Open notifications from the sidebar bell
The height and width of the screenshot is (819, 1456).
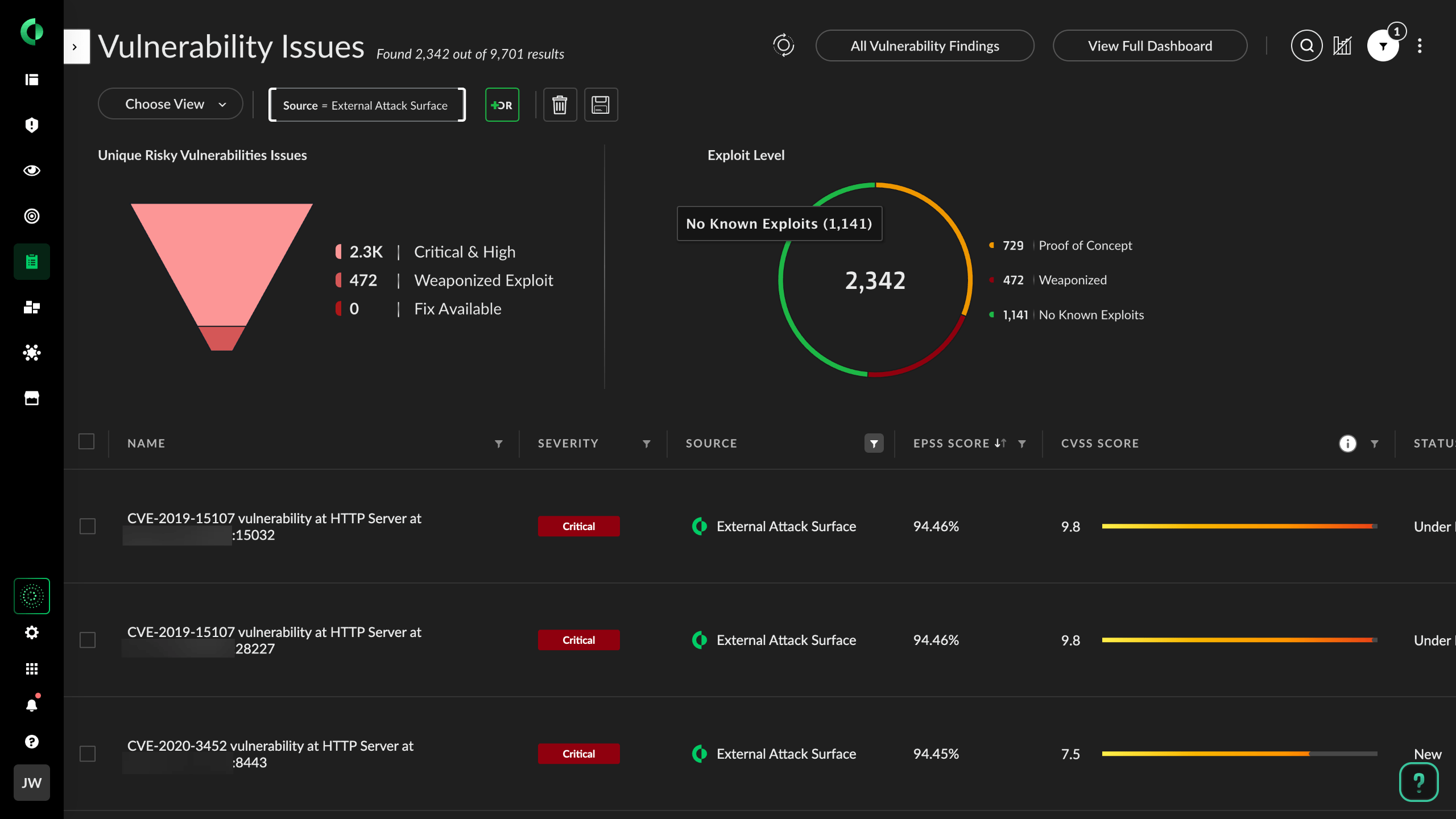click(x=31, y=705)
